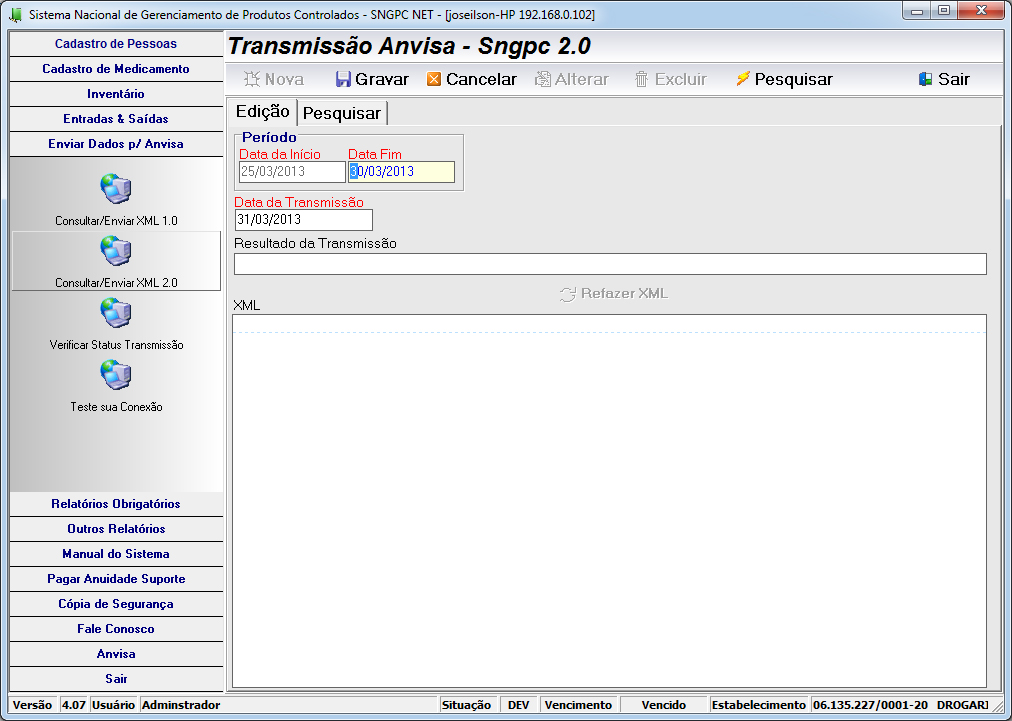Viewport: 1012px width, 721px height.
Task: Click the Consultar/Enviar XML 2.0 label
Action: [x=116, y=283]
